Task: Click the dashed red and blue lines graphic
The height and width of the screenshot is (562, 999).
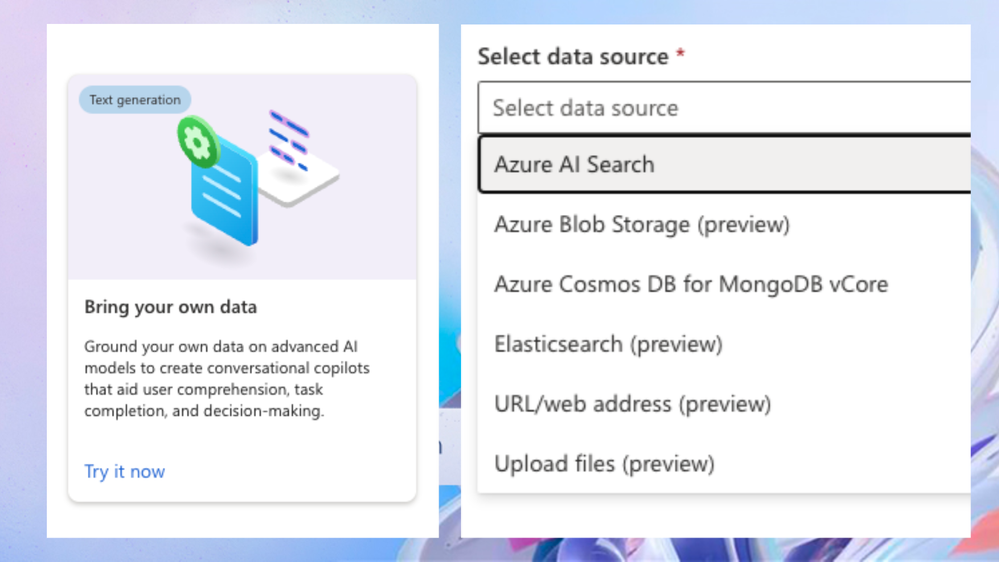Action: pos(288,140)
